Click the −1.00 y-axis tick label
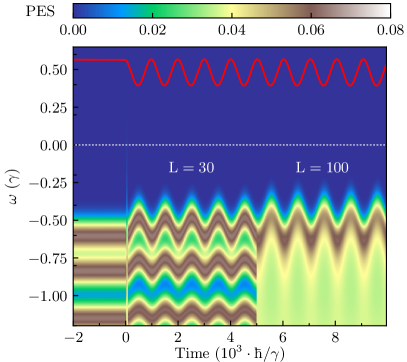The width and height of the screenshot is (407, 362). point(49,296)
